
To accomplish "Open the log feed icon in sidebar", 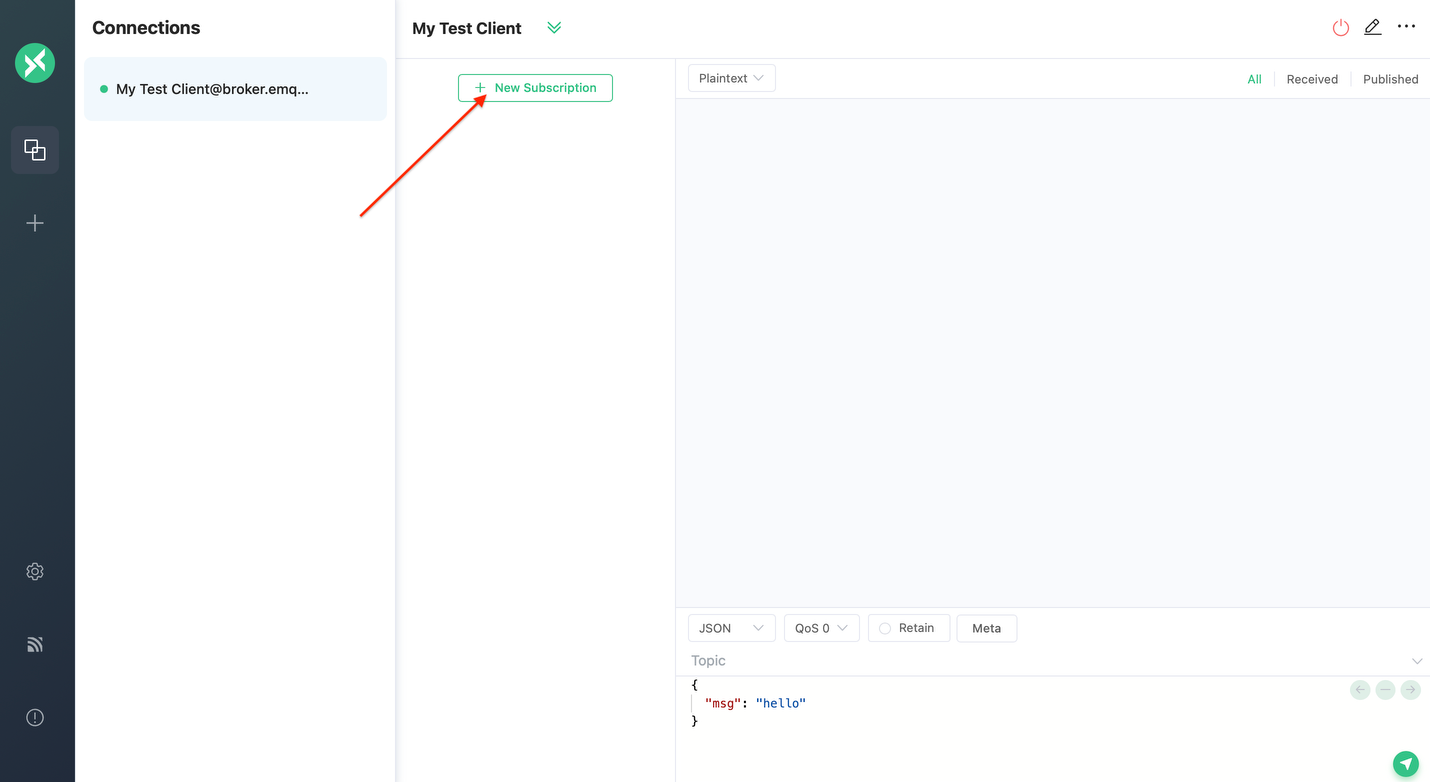I will coord(35,645).
